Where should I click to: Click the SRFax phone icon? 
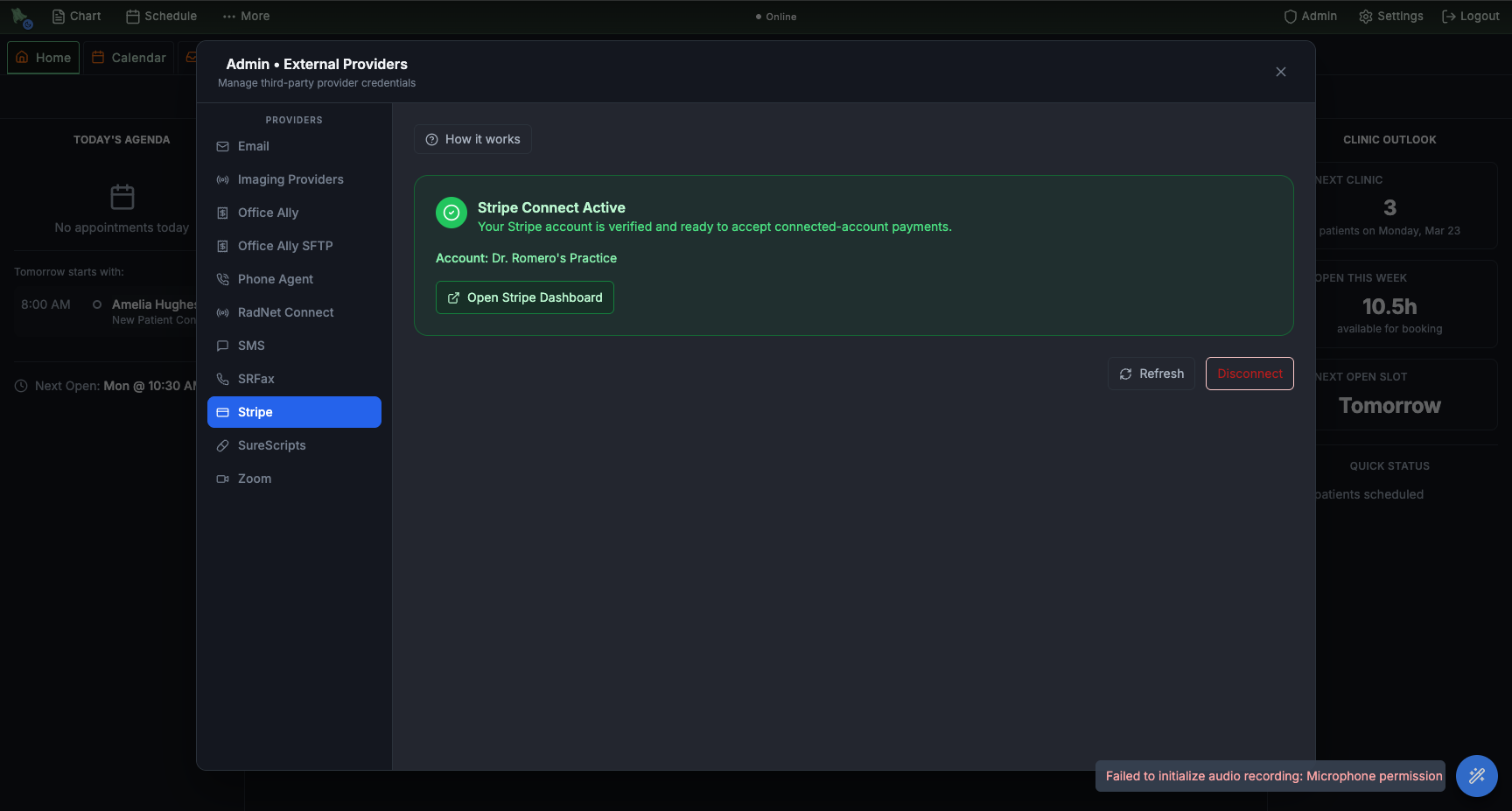[223, 380]
